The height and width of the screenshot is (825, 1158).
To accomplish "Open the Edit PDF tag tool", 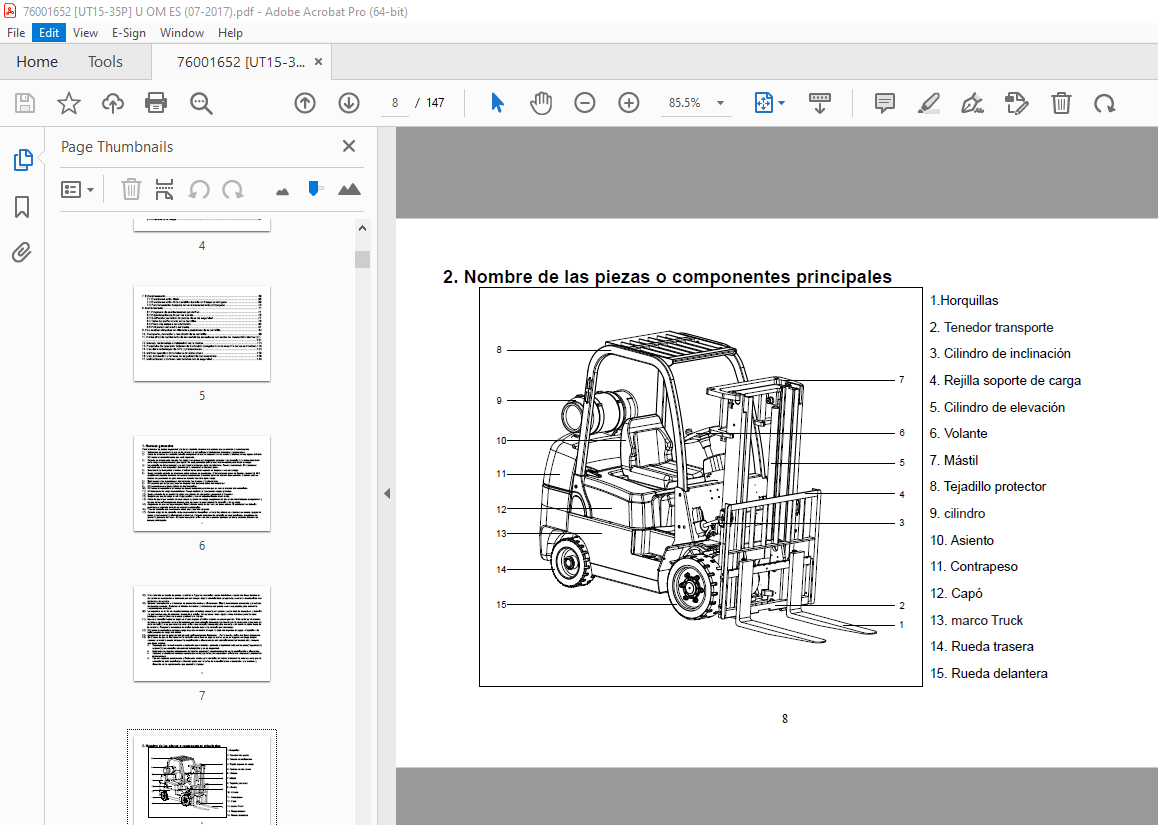I will (1016, 103).
